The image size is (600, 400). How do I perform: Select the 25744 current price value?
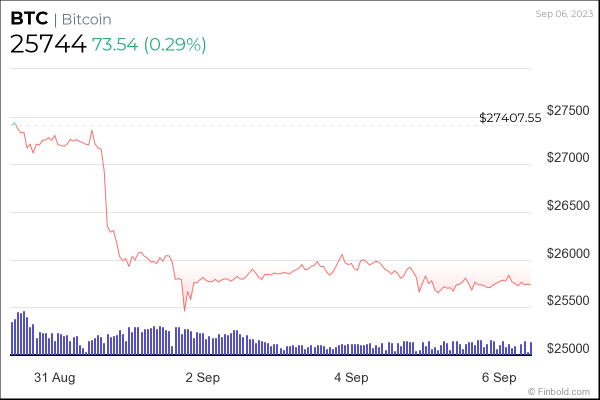click(47, 44)
